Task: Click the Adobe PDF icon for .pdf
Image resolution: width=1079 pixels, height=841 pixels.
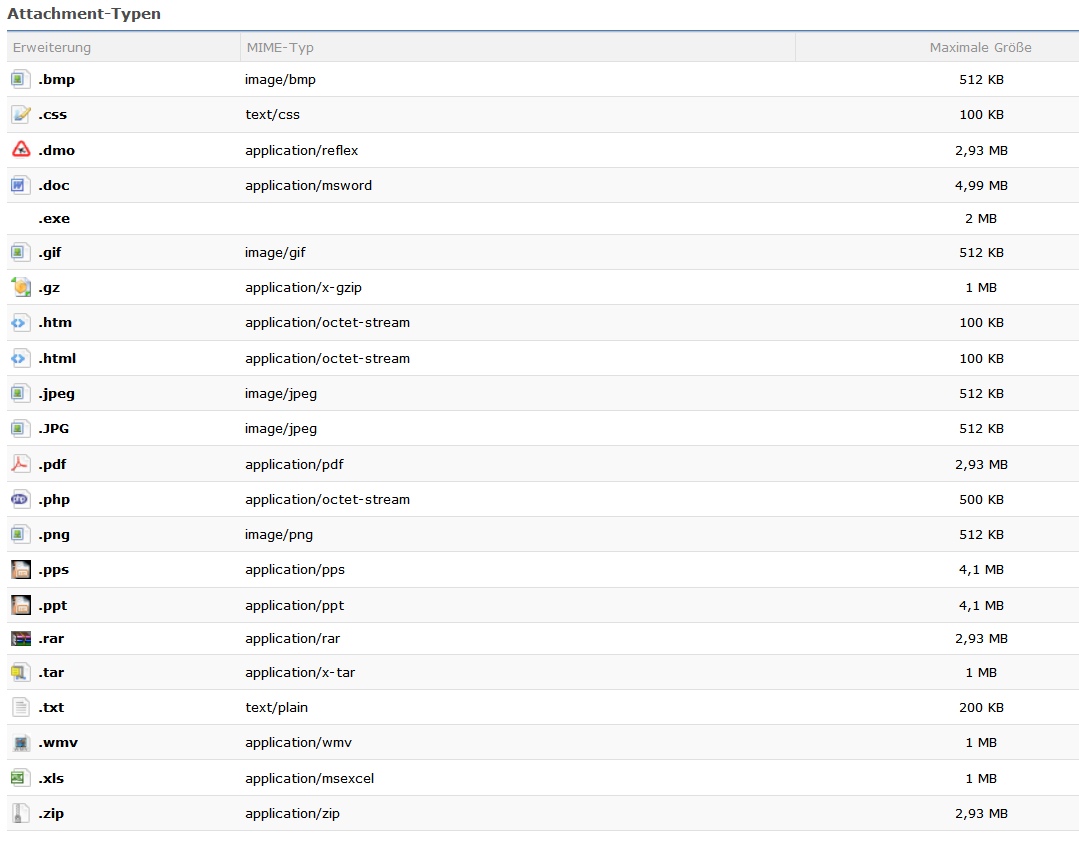Action: click(20, 464)
